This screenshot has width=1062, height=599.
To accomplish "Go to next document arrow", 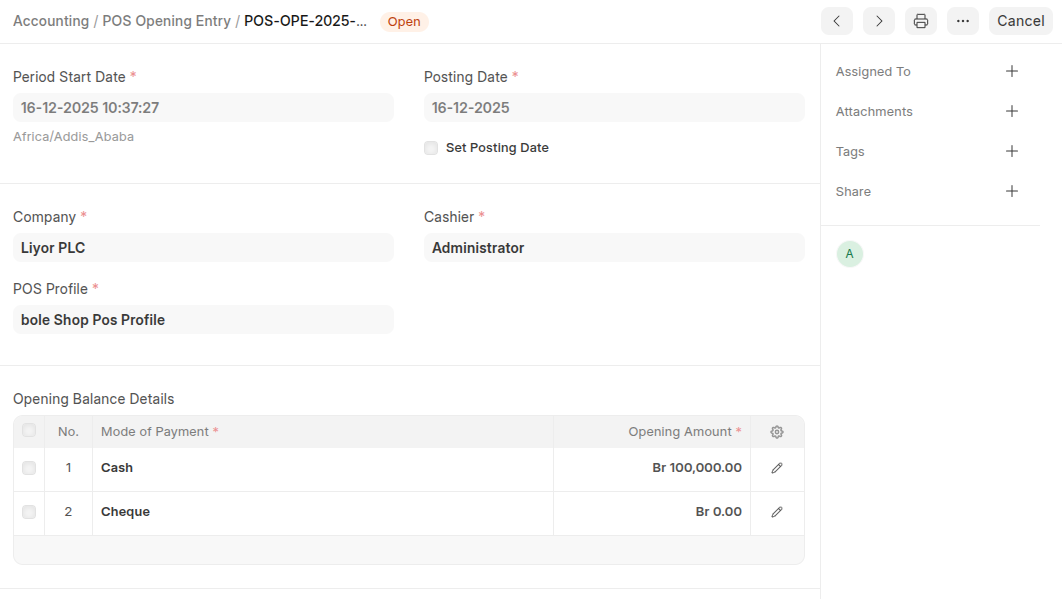I will (x=879, y=21).
